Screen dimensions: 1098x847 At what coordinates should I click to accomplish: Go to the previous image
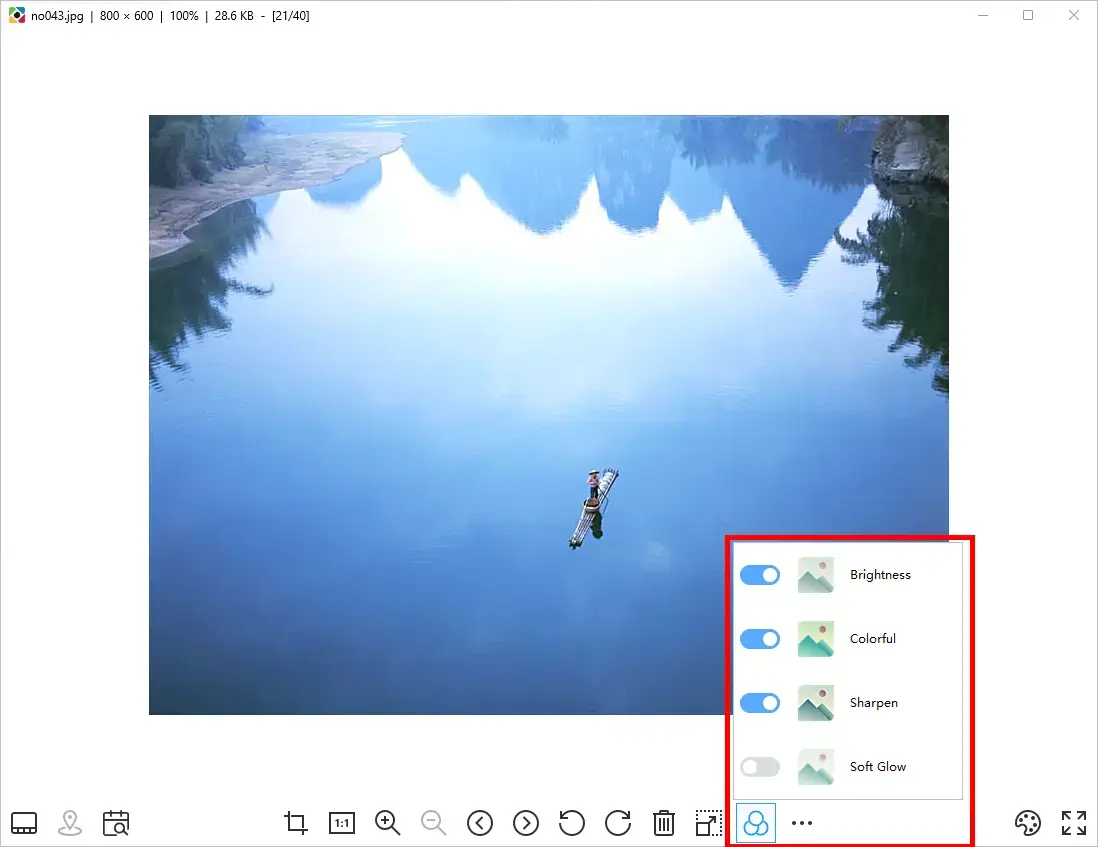point(479,823)
